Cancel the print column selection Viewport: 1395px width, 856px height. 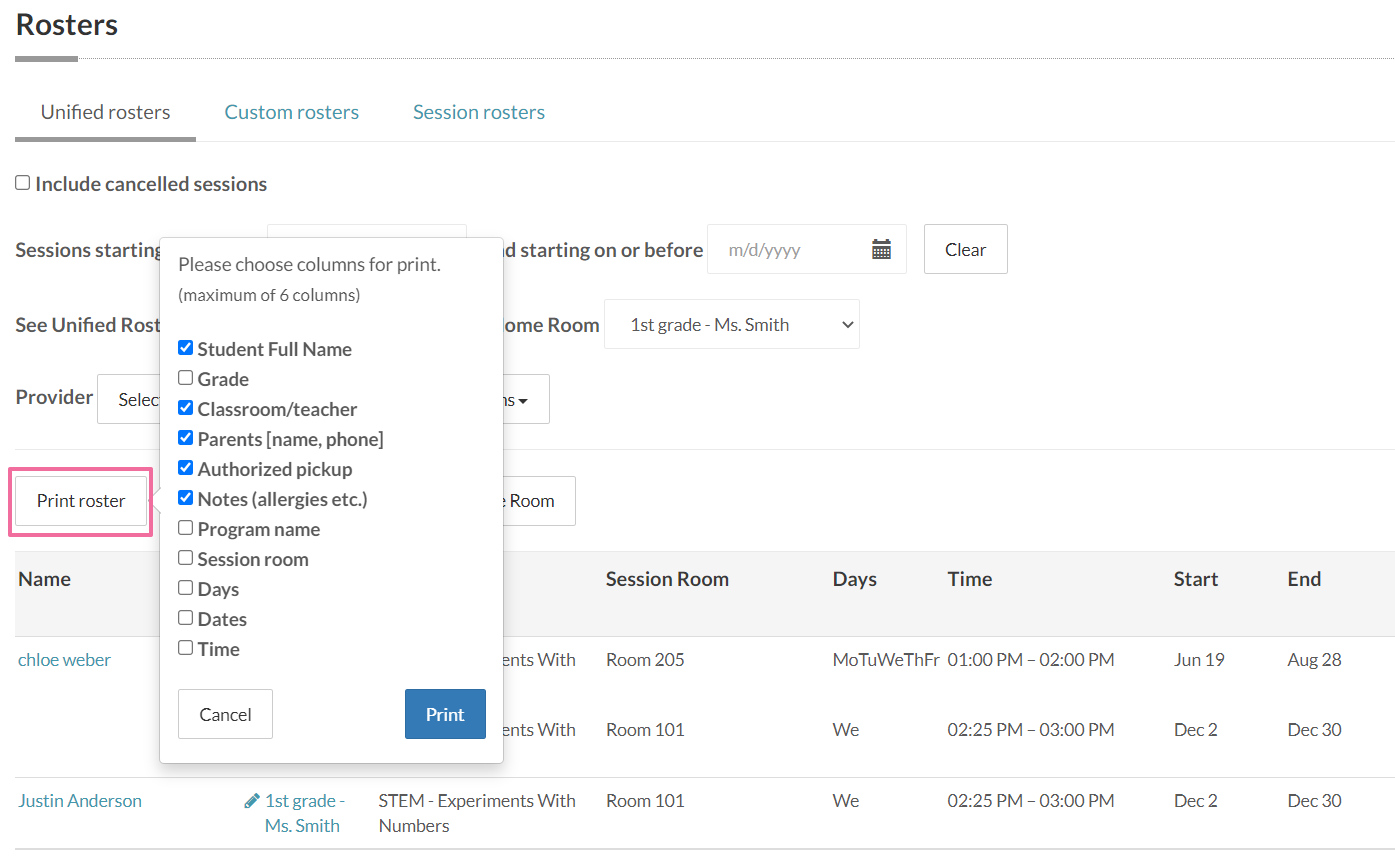[x=225, y=714]
